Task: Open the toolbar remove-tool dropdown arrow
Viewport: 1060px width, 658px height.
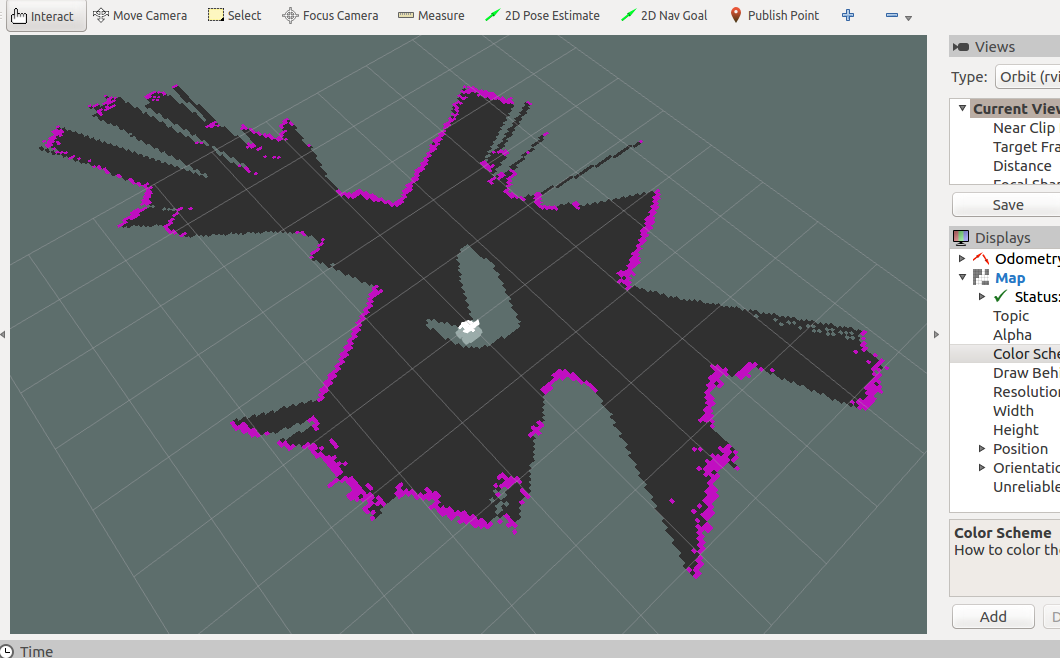Action: pos(909,18)
